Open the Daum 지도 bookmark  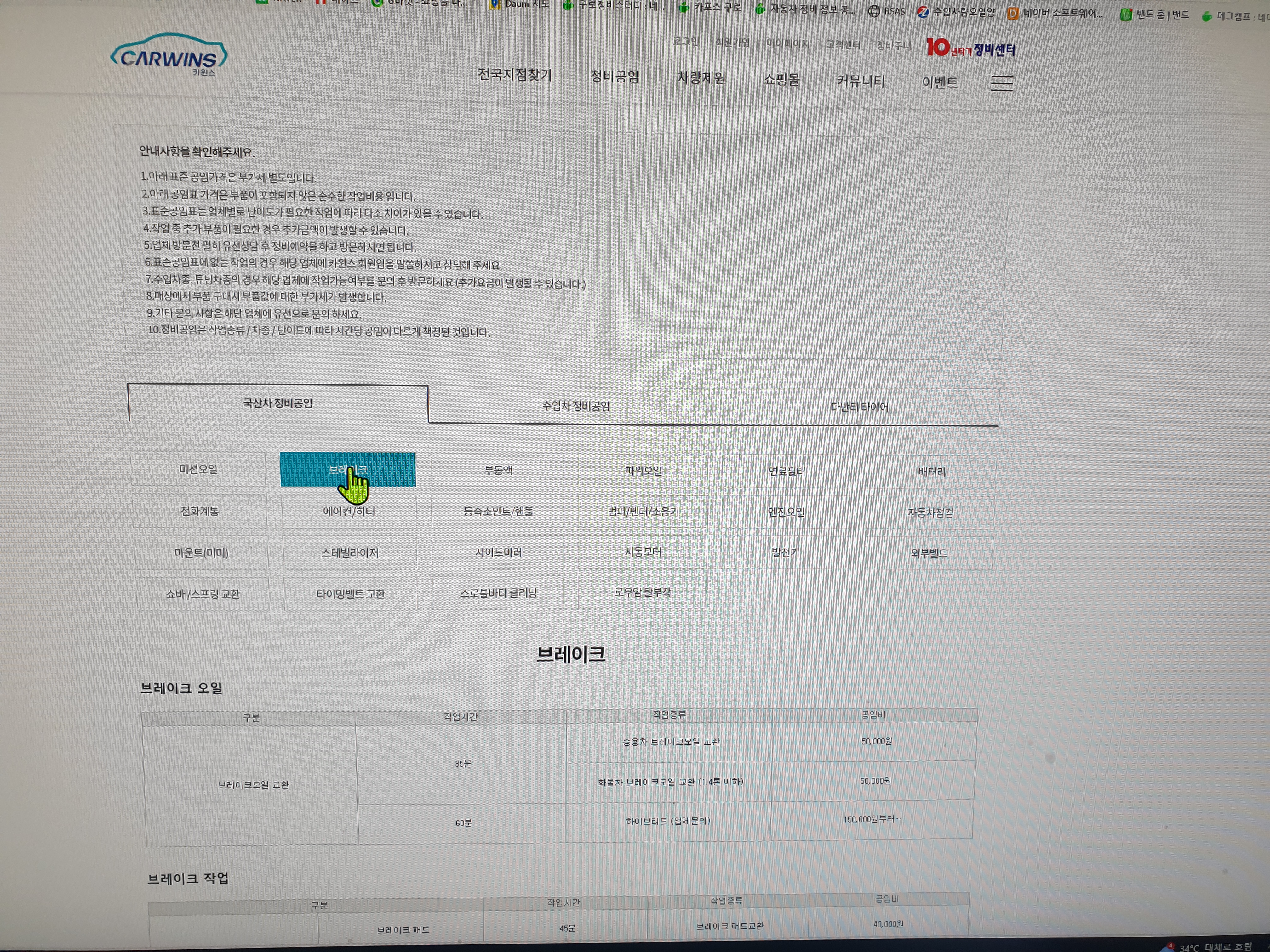[x=520, y=4]
